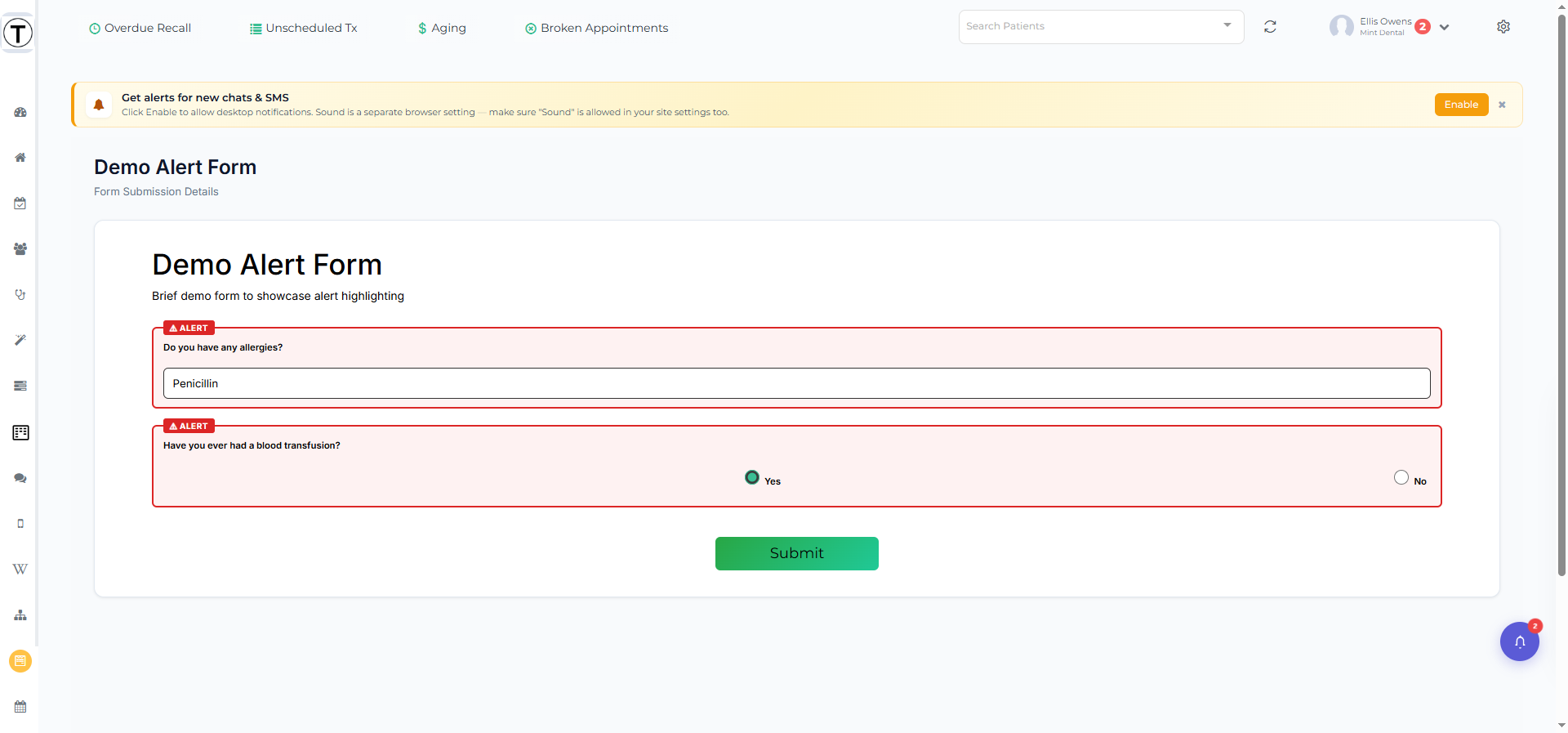Open the Overdue Recall tab
Image resolution: width=1568 pixels, height=733 pixels.
140,28
